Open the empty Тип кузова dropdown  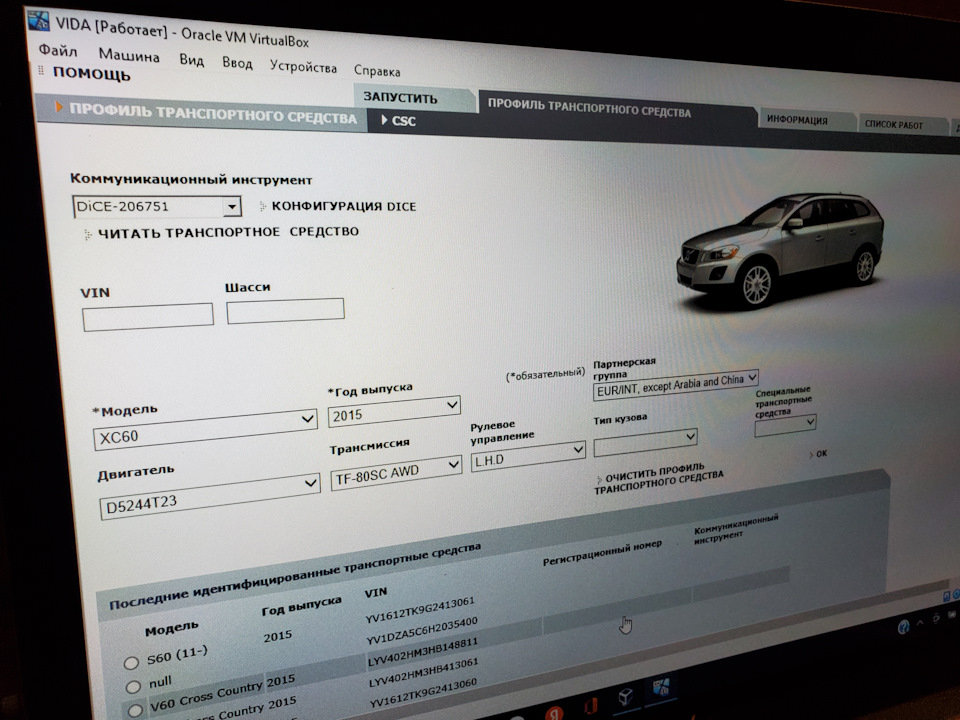coord(645,441)
